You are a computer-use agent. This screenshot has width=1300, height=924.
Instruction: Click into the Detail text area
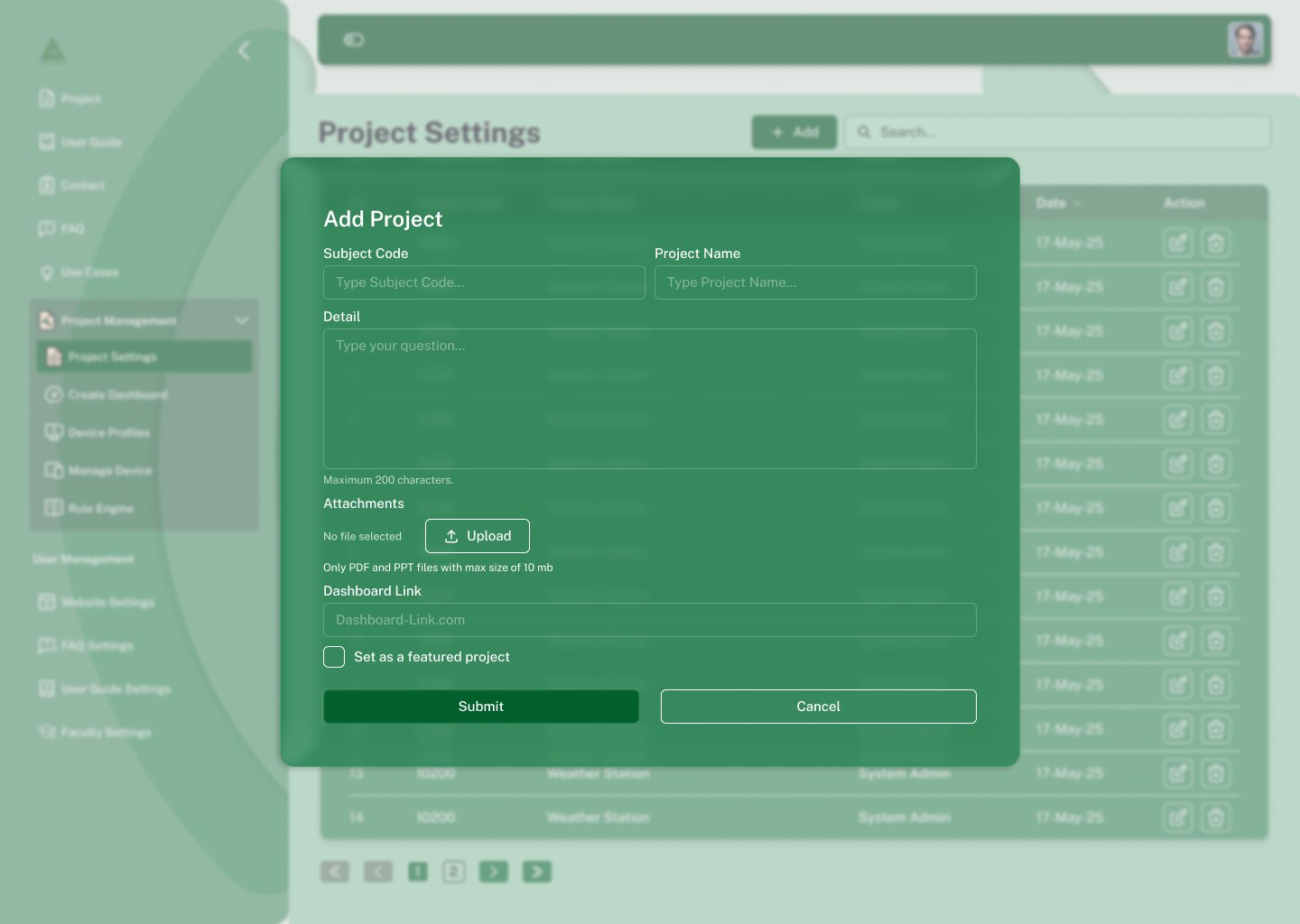[x=650, y=399]
